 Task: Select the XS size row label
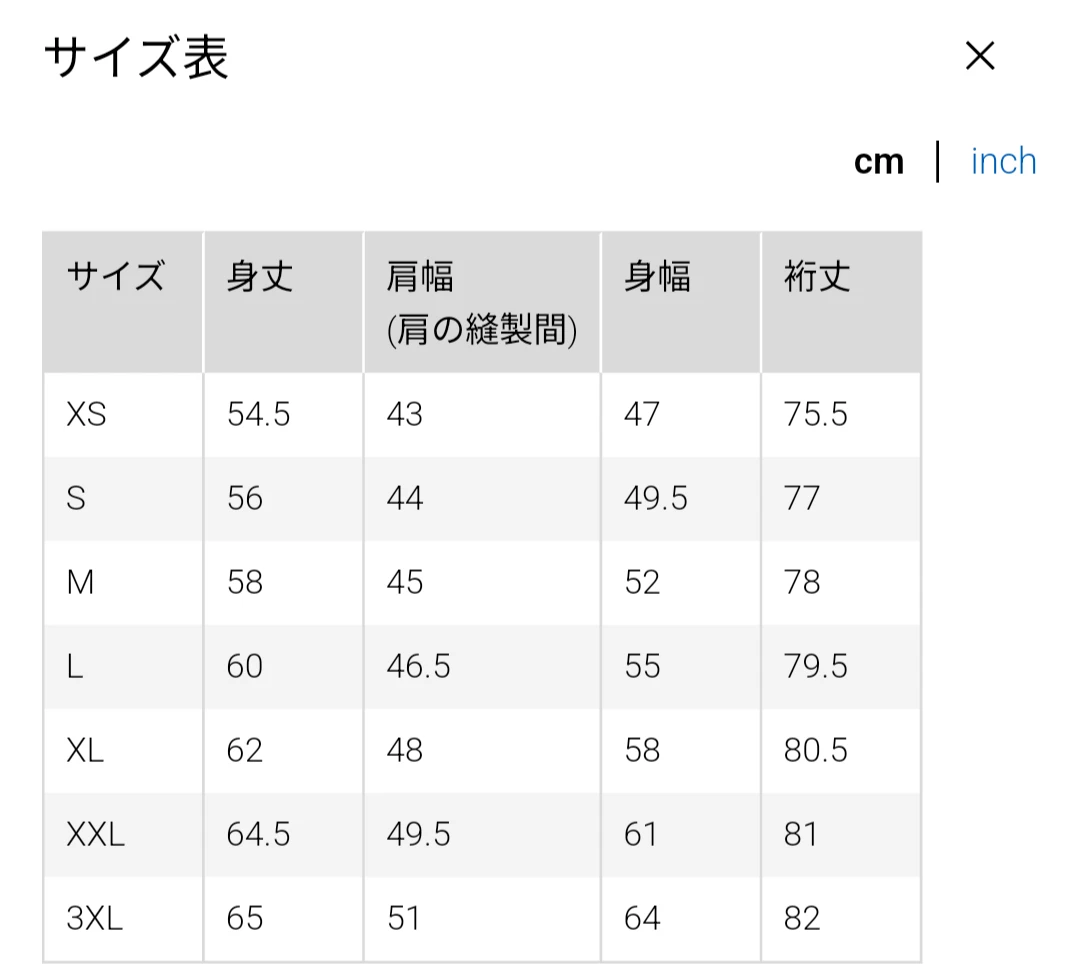pos(86,415)
